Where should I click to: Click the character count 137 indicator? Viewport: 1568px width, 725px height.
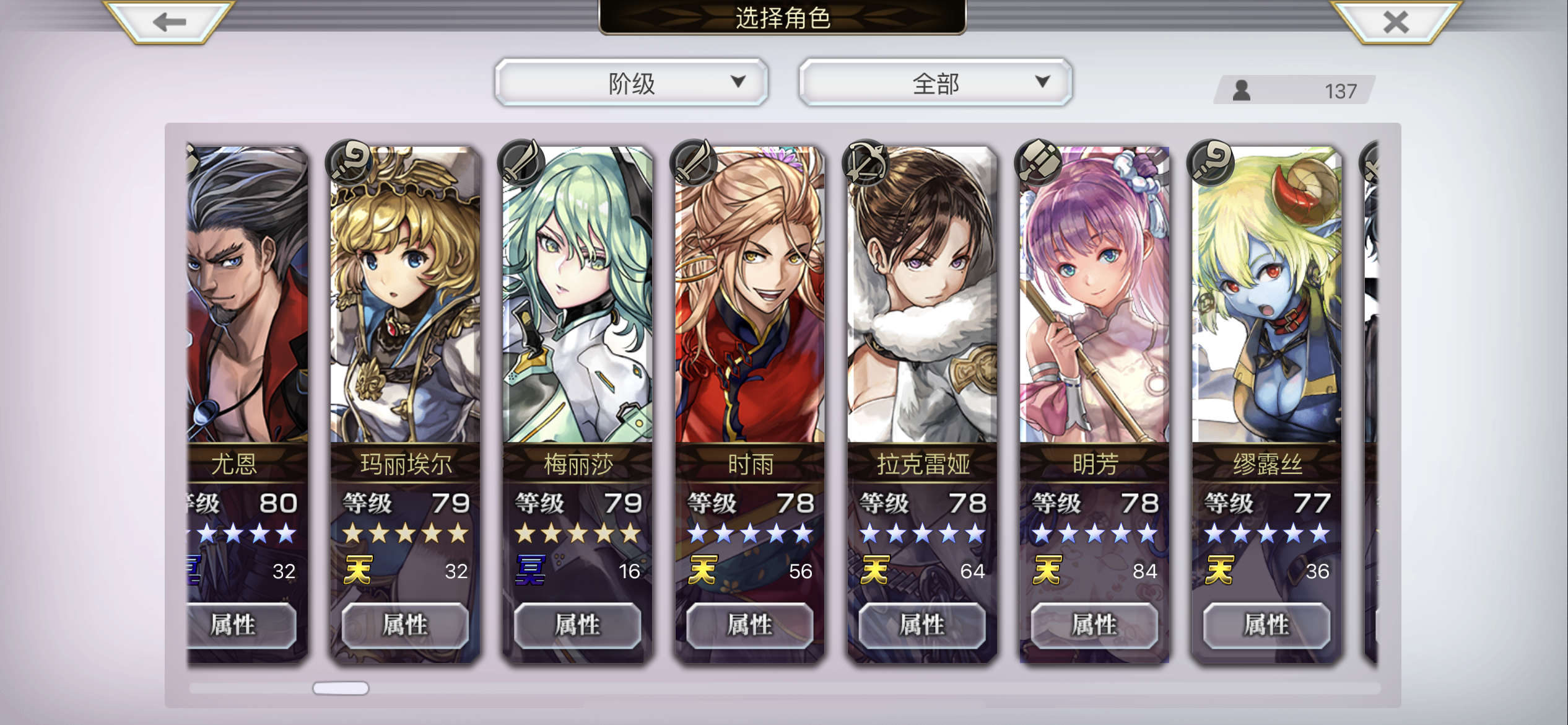tap(1294, 90)
